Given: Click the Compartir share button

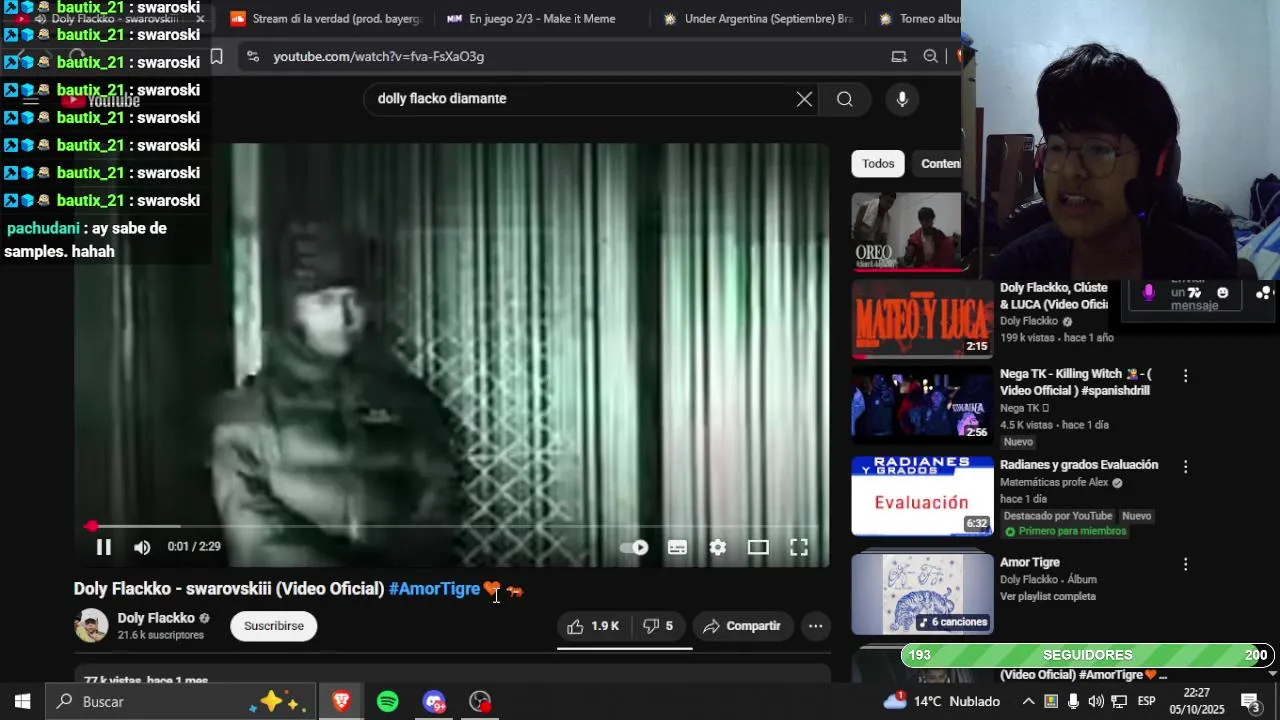Looking at the screenshot, I should 741,626.
